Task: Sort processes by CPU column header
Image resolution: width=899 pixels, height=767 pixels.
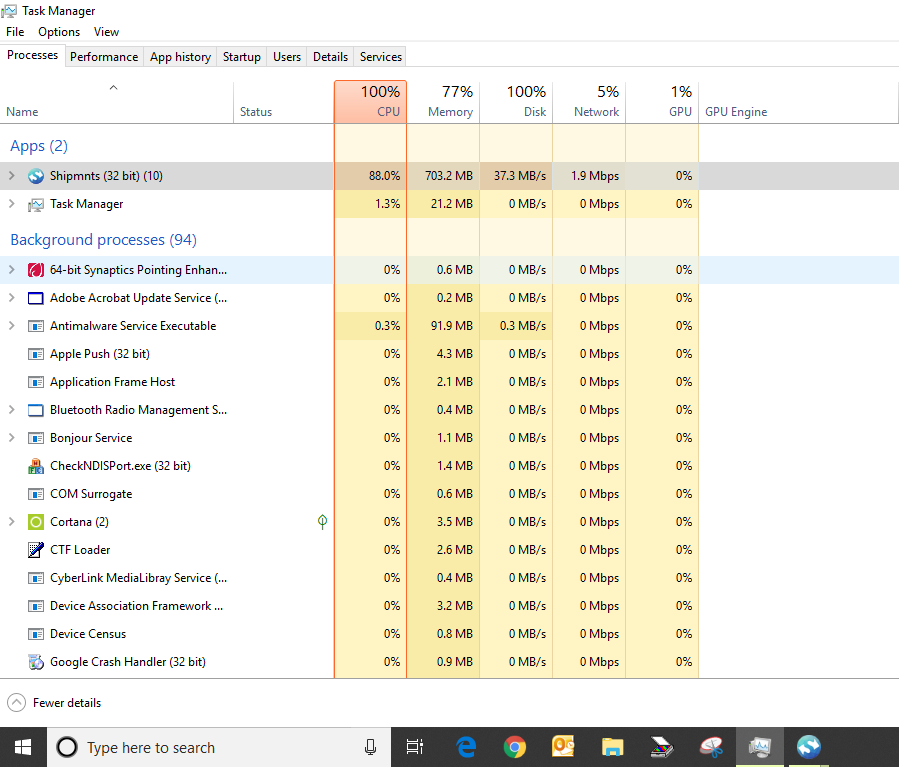Action: click(x=370, y=101)
